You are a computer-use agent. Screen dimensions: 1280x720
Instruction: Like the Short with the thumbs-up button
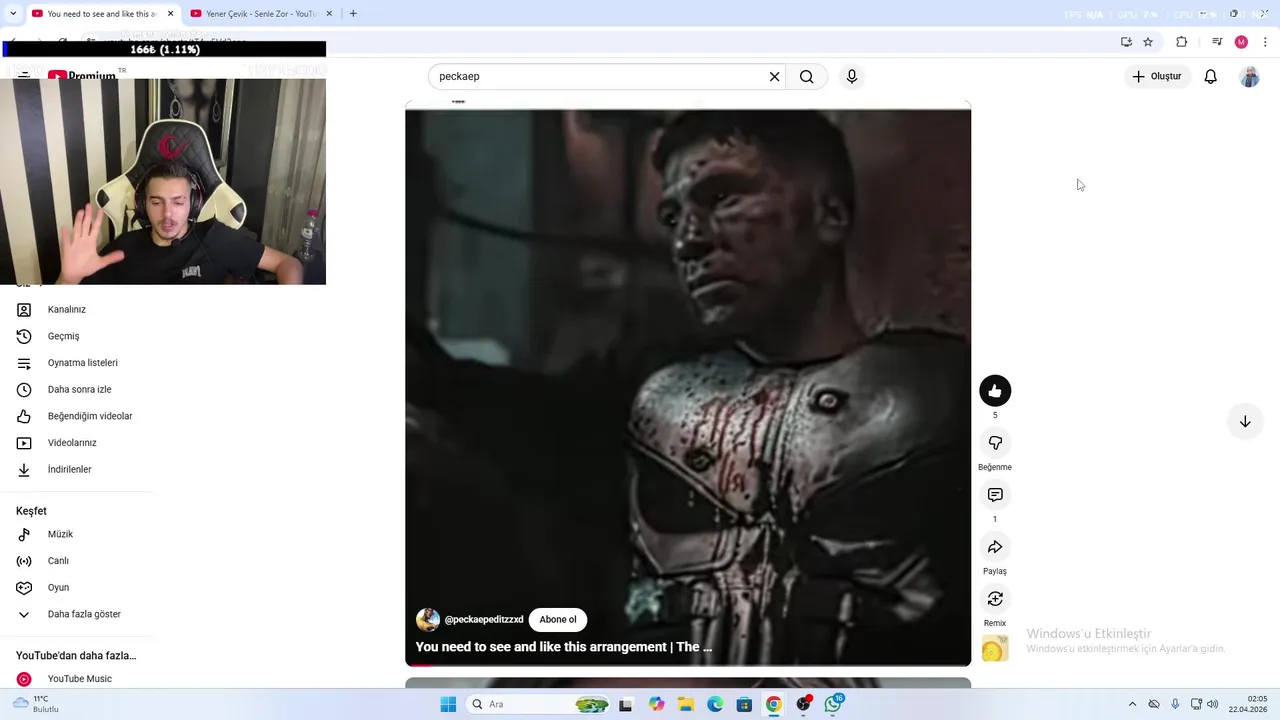[995, 391]
